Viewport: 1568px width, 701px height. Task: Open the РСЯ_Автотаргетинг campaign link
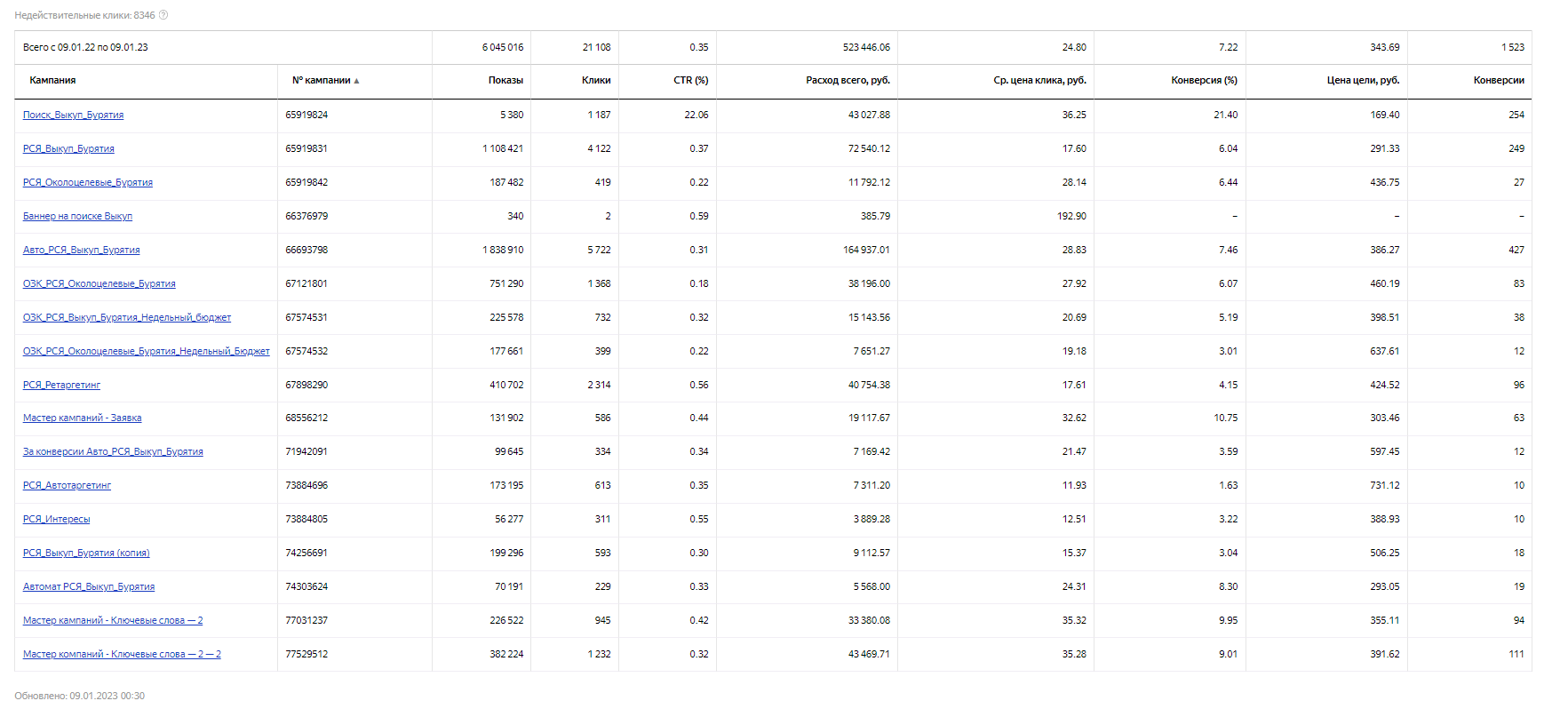(67, 485)
